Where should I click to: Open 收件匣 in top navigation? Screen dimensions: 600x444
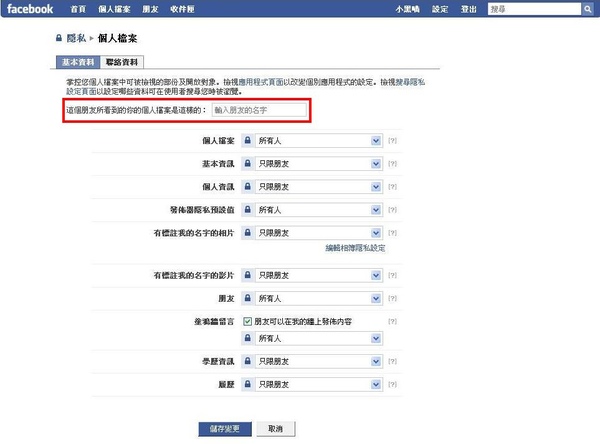182,9
